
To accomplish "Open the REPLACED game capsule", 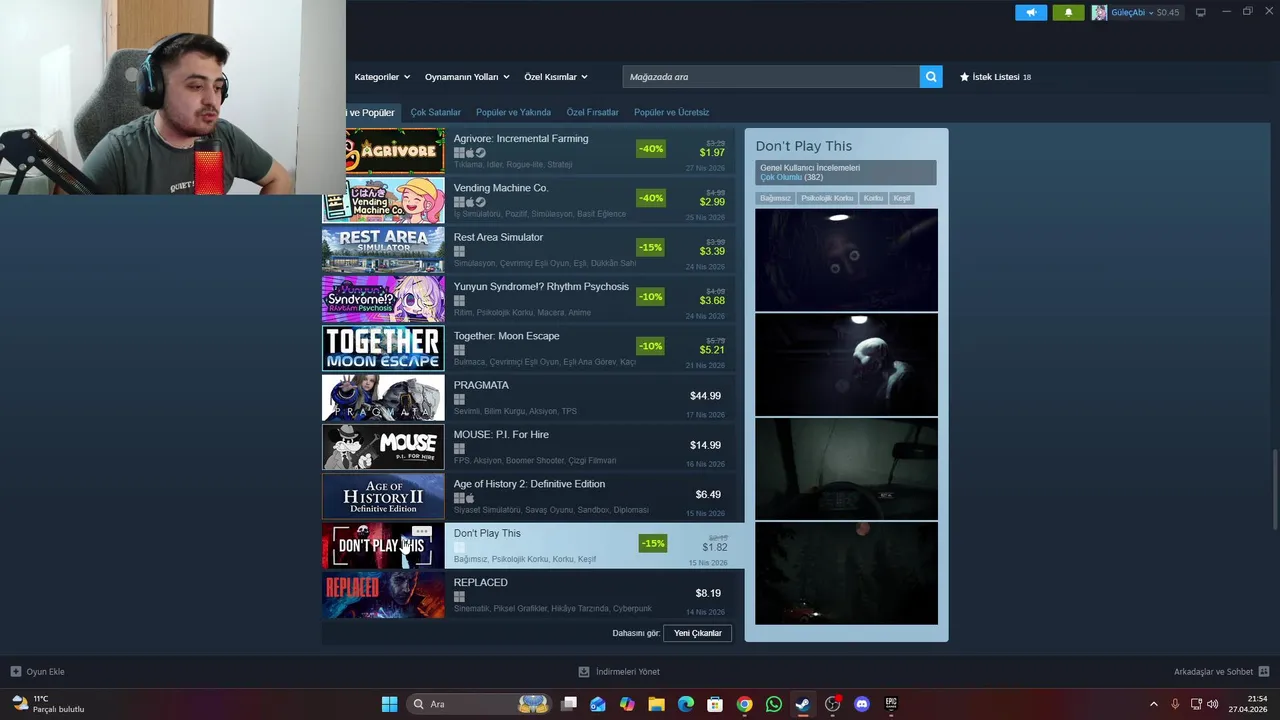I will point(383,595).
